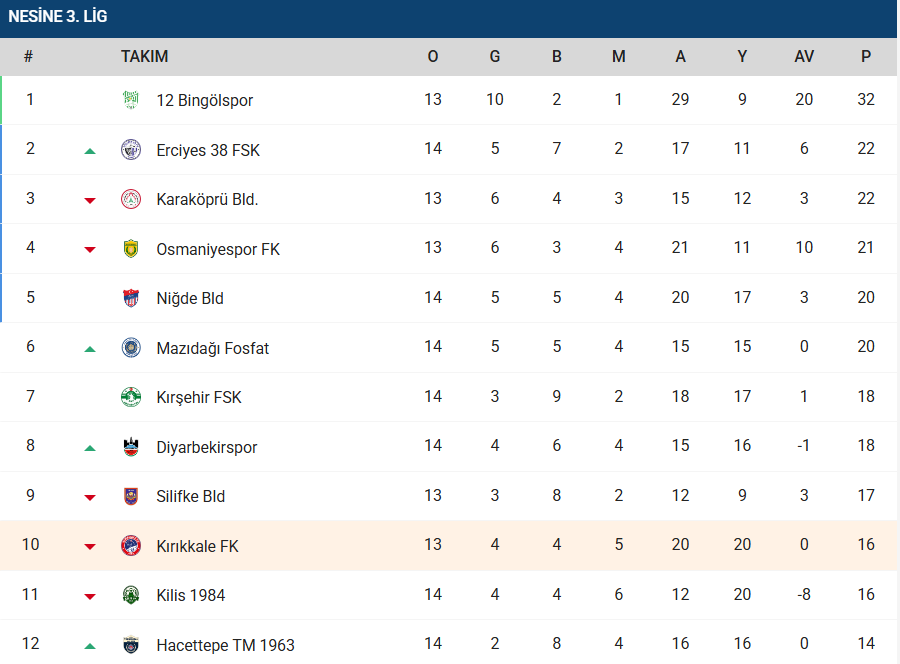The width and height of the screenshot is (900, 664).
Task: Click the red down arrow beside Kırıkkale FK
Action: pyautogui.click(x=90, y=547)
